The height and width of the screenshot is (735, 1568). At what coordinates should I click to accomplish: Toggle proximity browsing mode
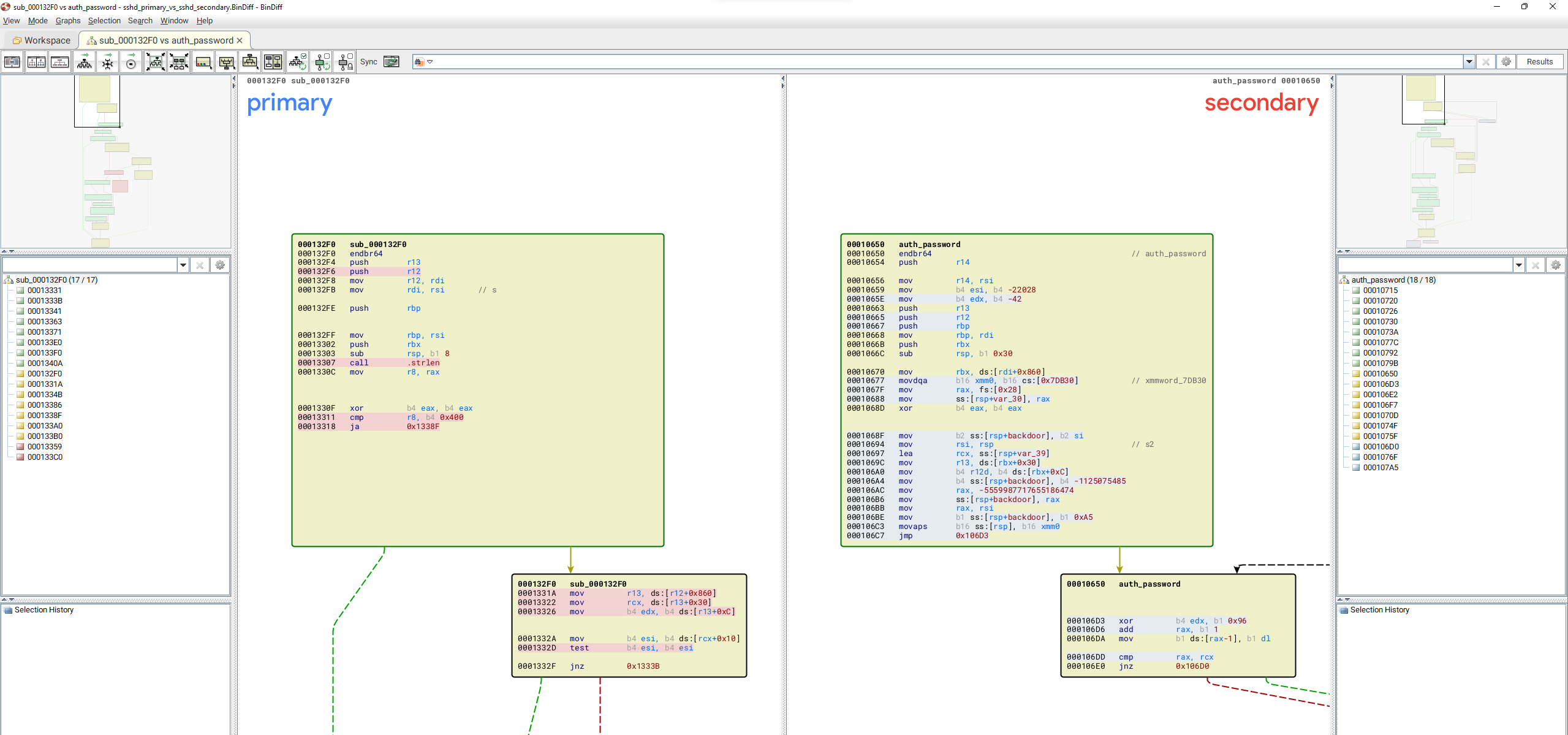[x=322, y=62]
